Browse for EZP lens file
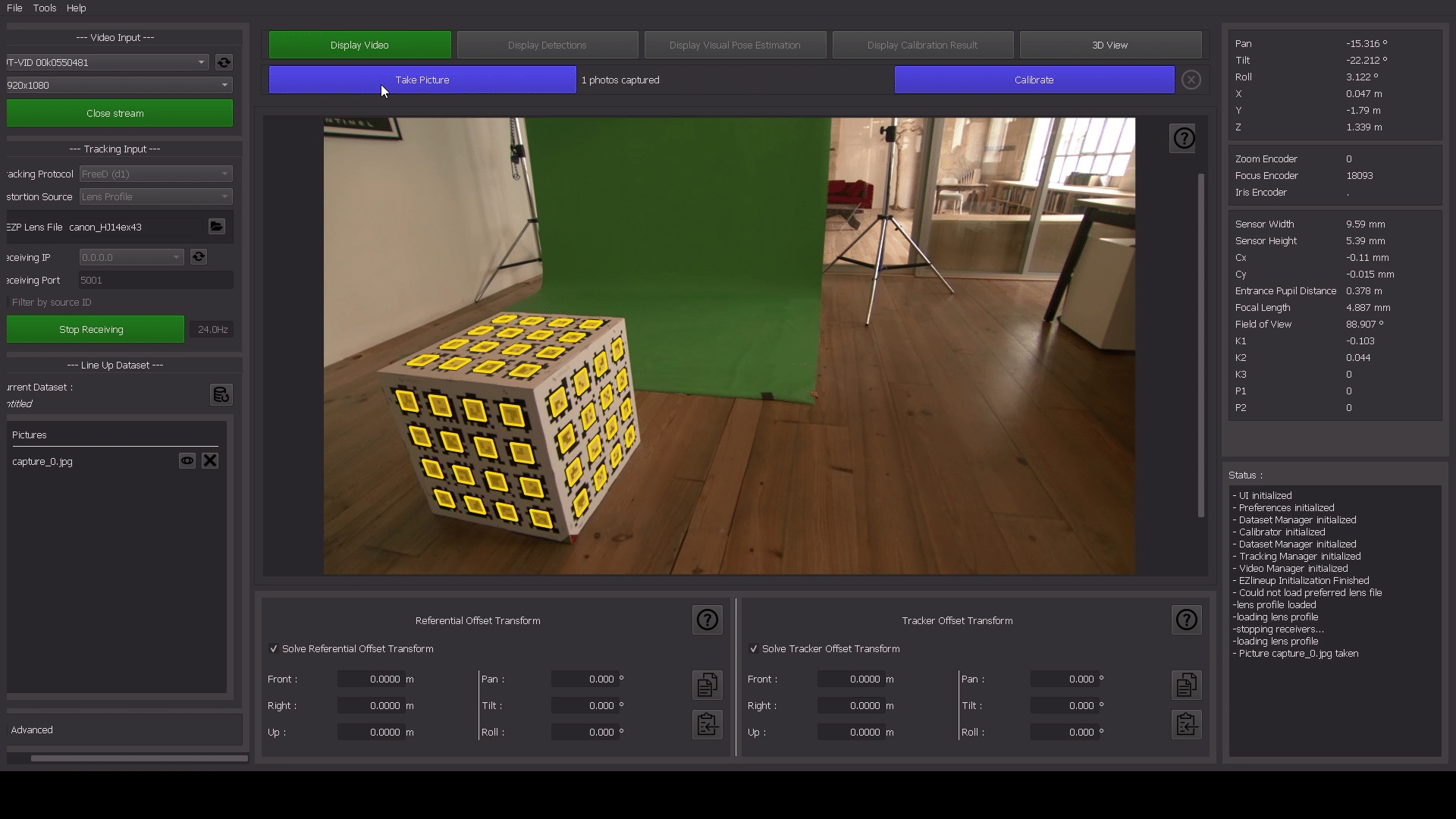This screenshot has width=1456, height=819. [x=217, y=227]
